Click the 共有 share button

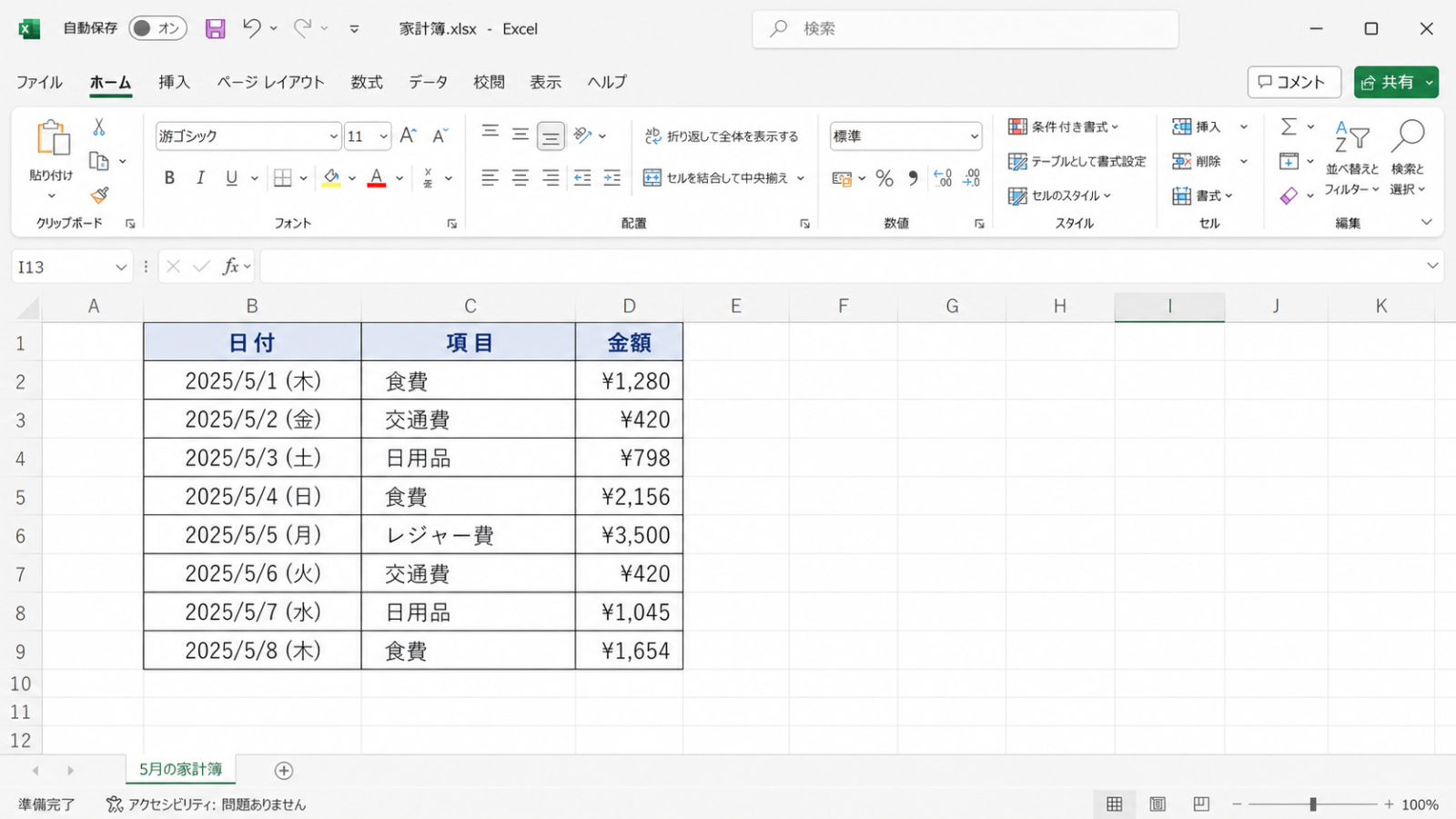(x=1396, y=82)
